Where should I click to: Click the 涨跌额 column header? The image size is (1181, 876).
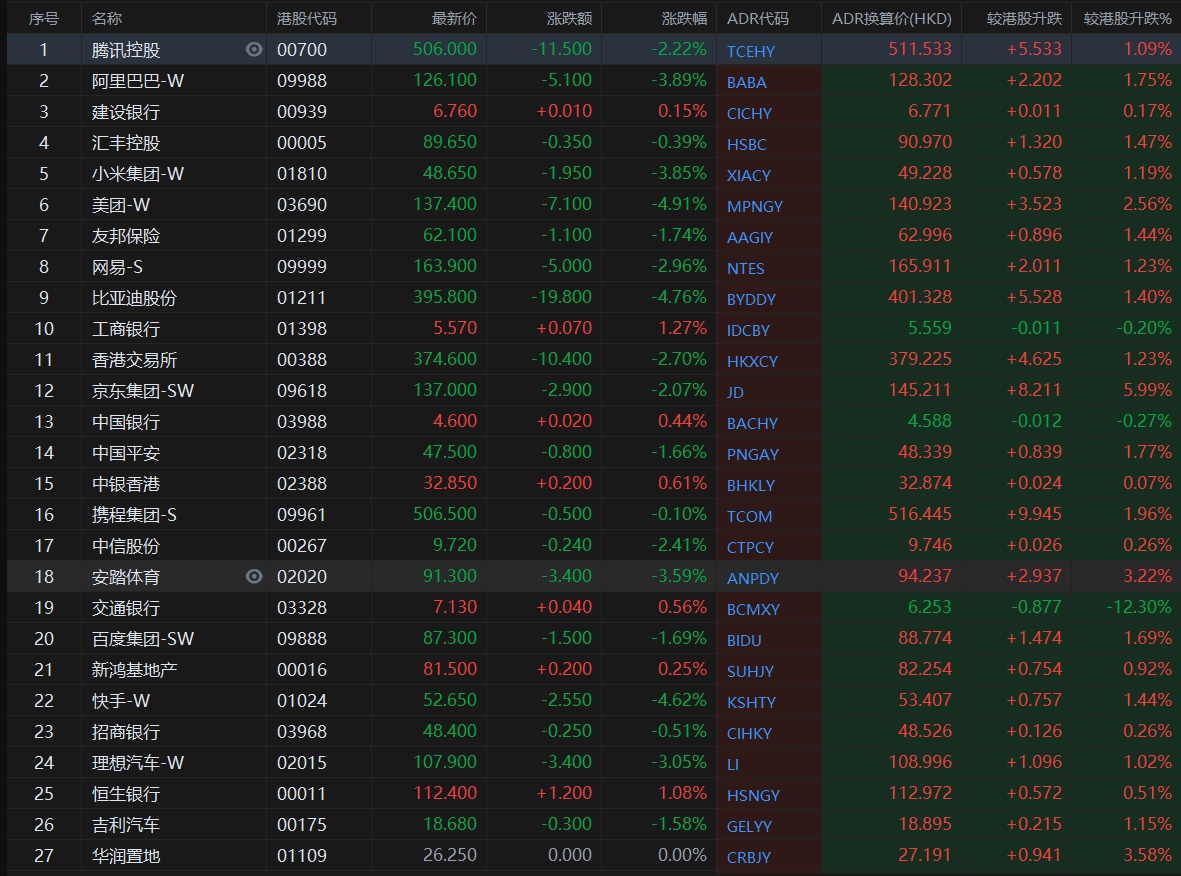pos(569,18)
